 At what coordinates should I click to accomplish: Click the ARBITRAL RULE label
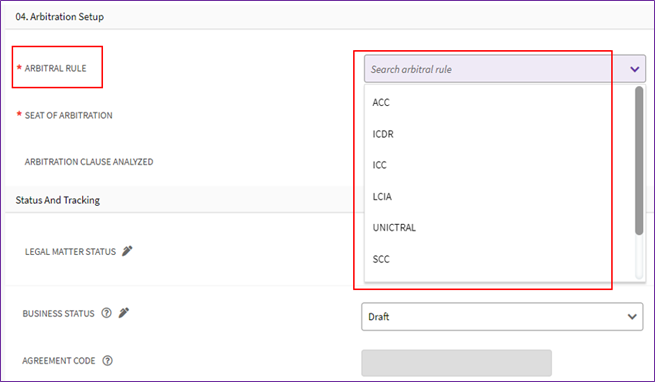point(56,68)
